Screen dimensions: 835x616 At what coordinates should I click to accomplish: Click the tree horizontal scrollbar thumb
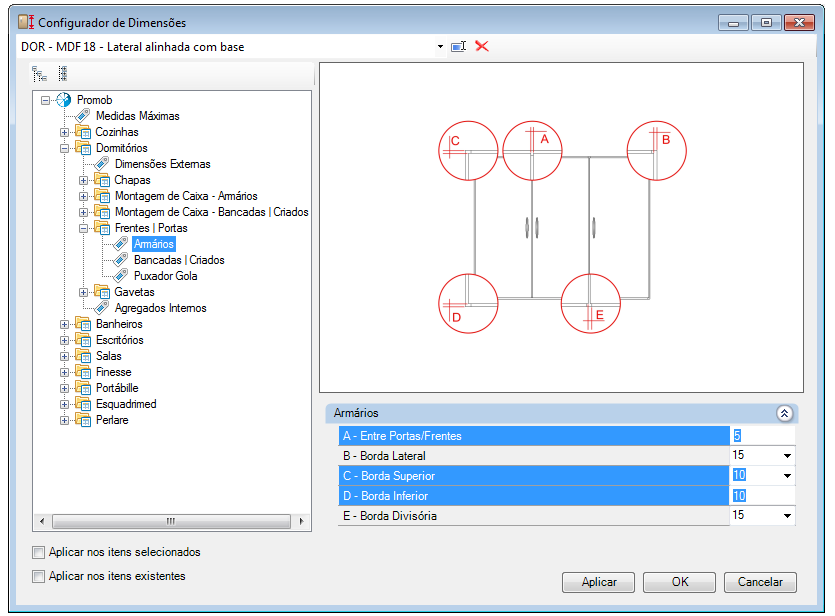click(171, 521)
